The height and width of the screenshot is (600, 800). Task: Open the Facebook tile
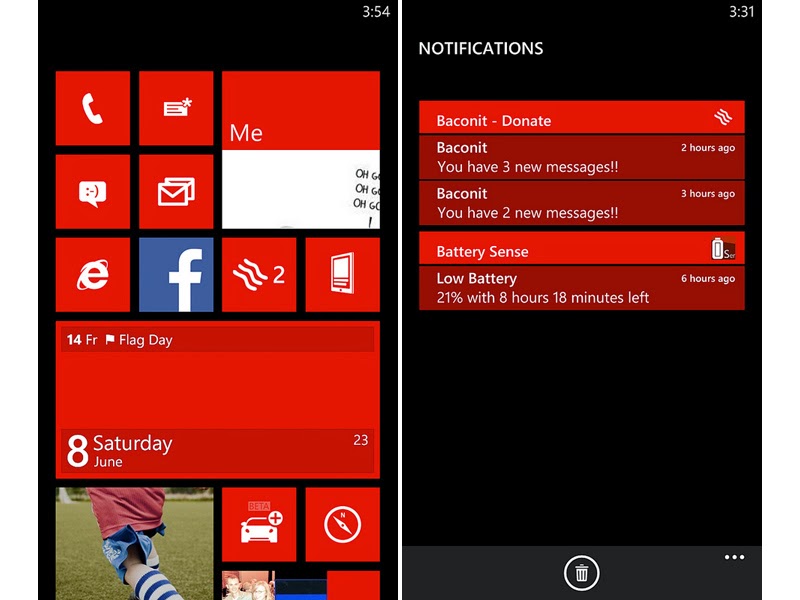pos(176,274)
